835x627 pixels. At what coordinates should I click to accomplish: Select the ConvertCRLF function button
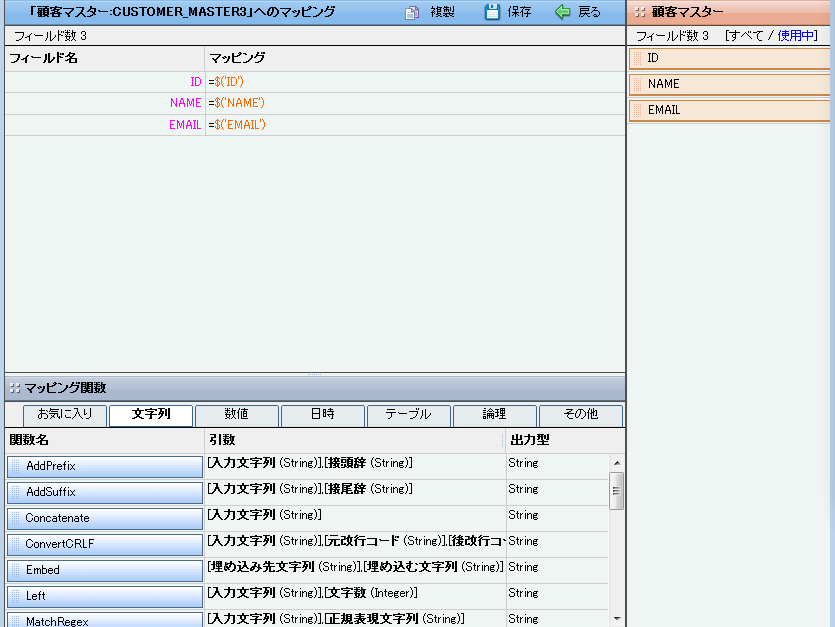[x=105, y=544]
